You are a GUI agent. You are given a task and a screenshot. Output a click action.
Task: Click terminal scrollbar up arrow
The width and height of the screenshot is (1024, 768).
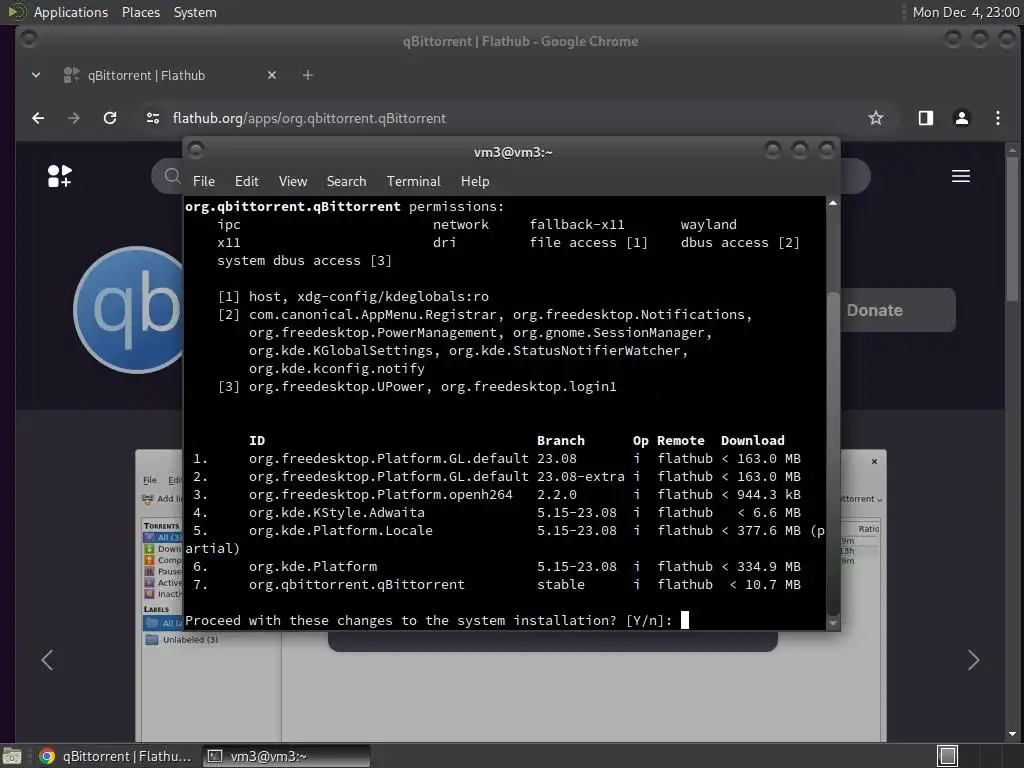coord(833,203)
